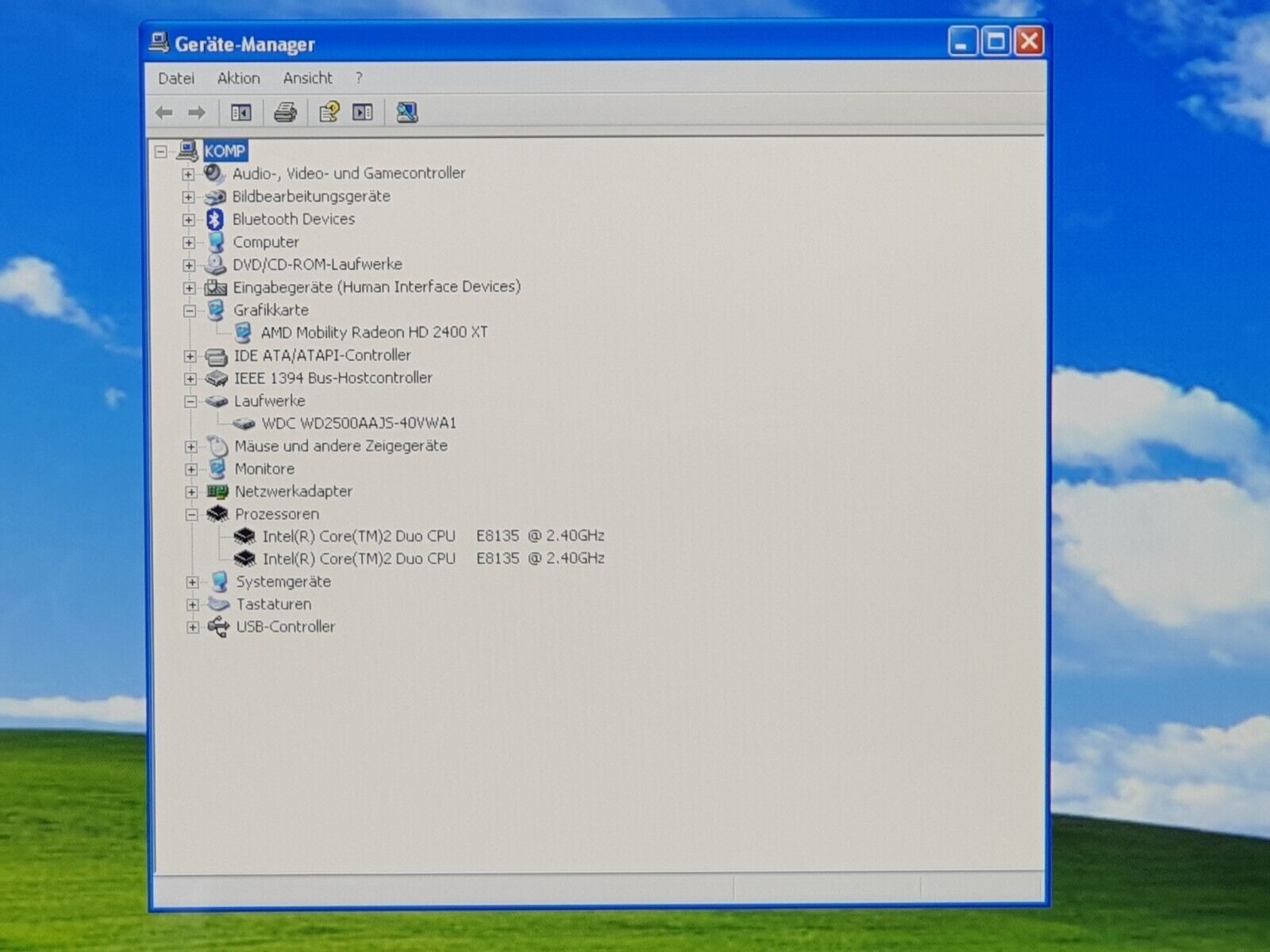Select the WDC WD2500AAJS-40VWA1 drive
Image resolution: width=1270 pixels, height=952 pixels.
[x=360, y=424]
